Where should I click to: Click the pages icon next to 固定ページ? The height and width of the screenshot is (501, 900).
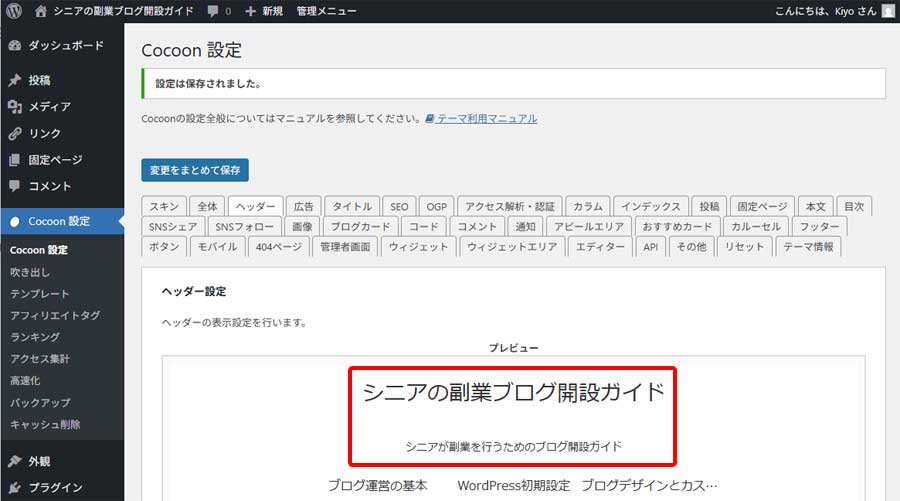coord(15,160)
